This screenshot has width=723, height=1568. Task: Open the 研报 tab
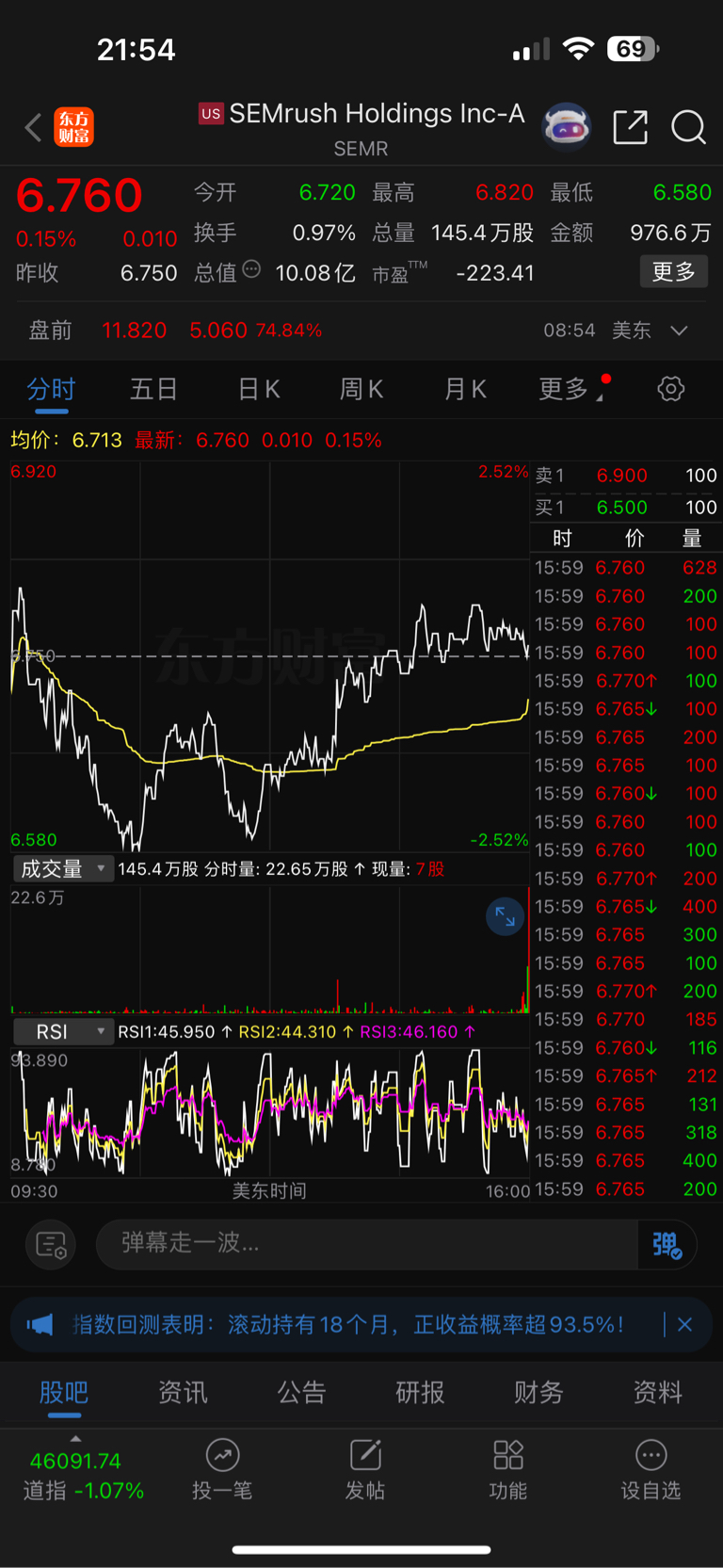pyautogui.click(x=420, y=1393)
